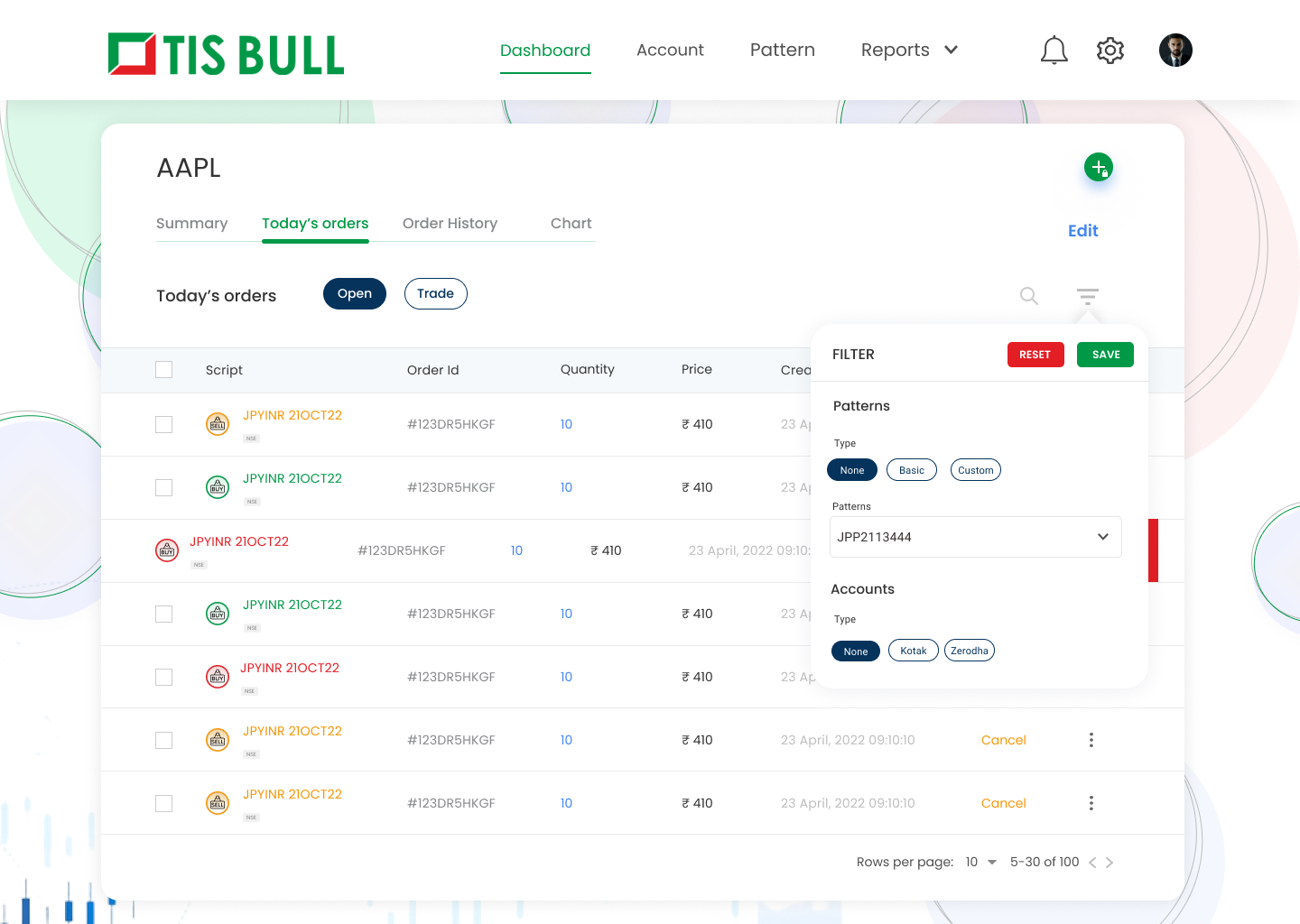Screen dimensions: 1300x924
Task: Click the Price column header
Action: (697, 369)
